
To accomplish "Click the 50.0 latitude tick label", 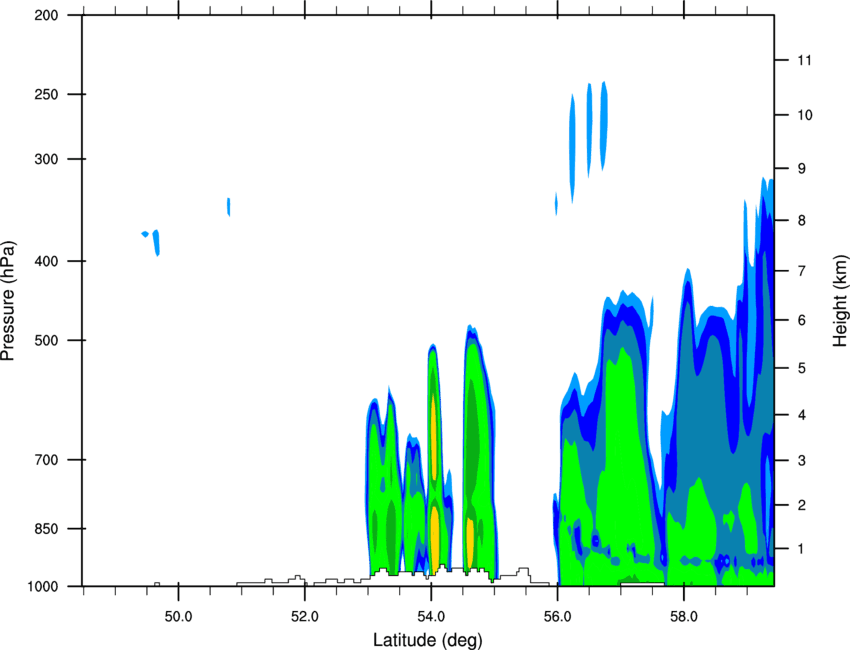I will 178,617.
